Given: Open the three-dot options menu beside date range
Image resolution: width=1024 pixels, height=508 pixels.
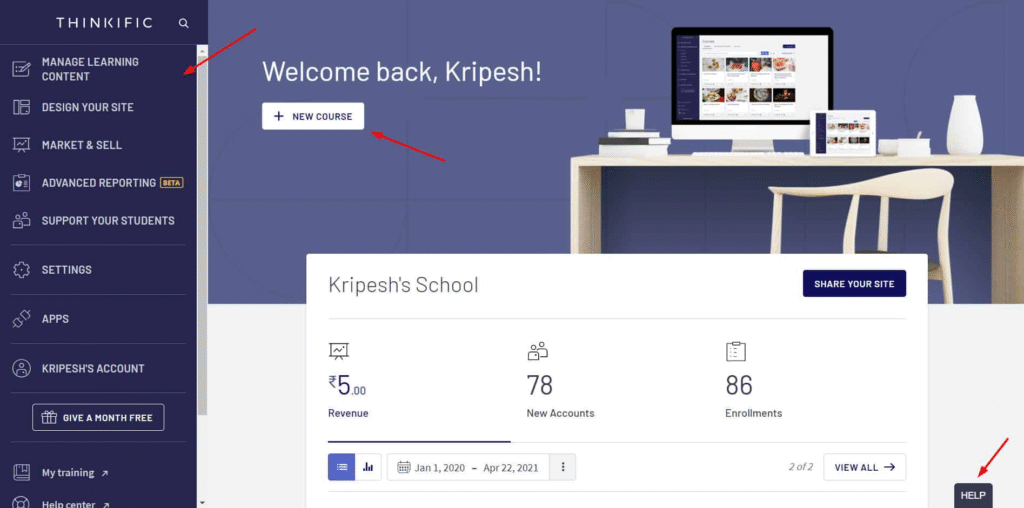Looking at the screenshot, I should point(563,466).
